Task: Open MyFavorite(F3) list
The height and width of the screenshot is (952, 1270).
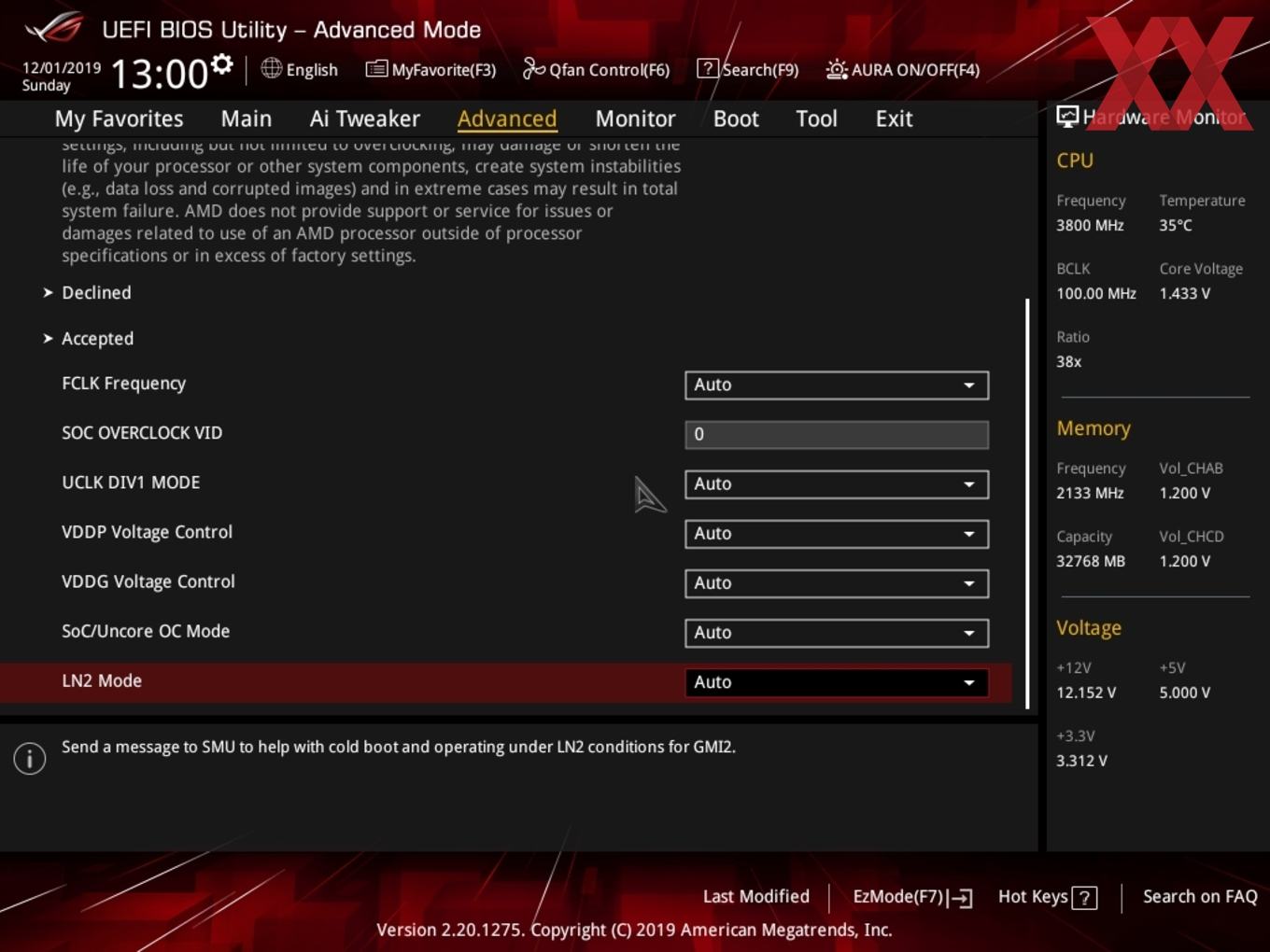Action: tap(430, 69)
